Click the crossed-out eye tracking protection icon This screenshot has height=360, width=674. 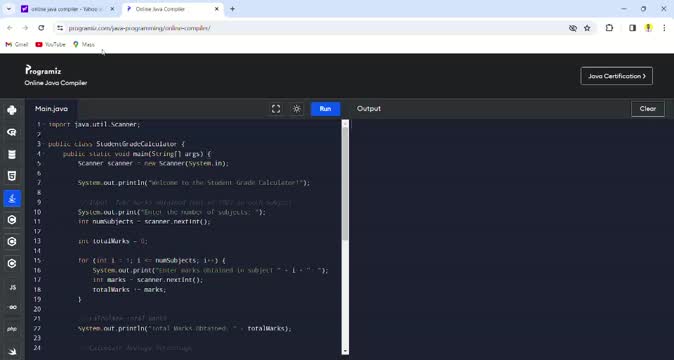click(x=573, y=28)
